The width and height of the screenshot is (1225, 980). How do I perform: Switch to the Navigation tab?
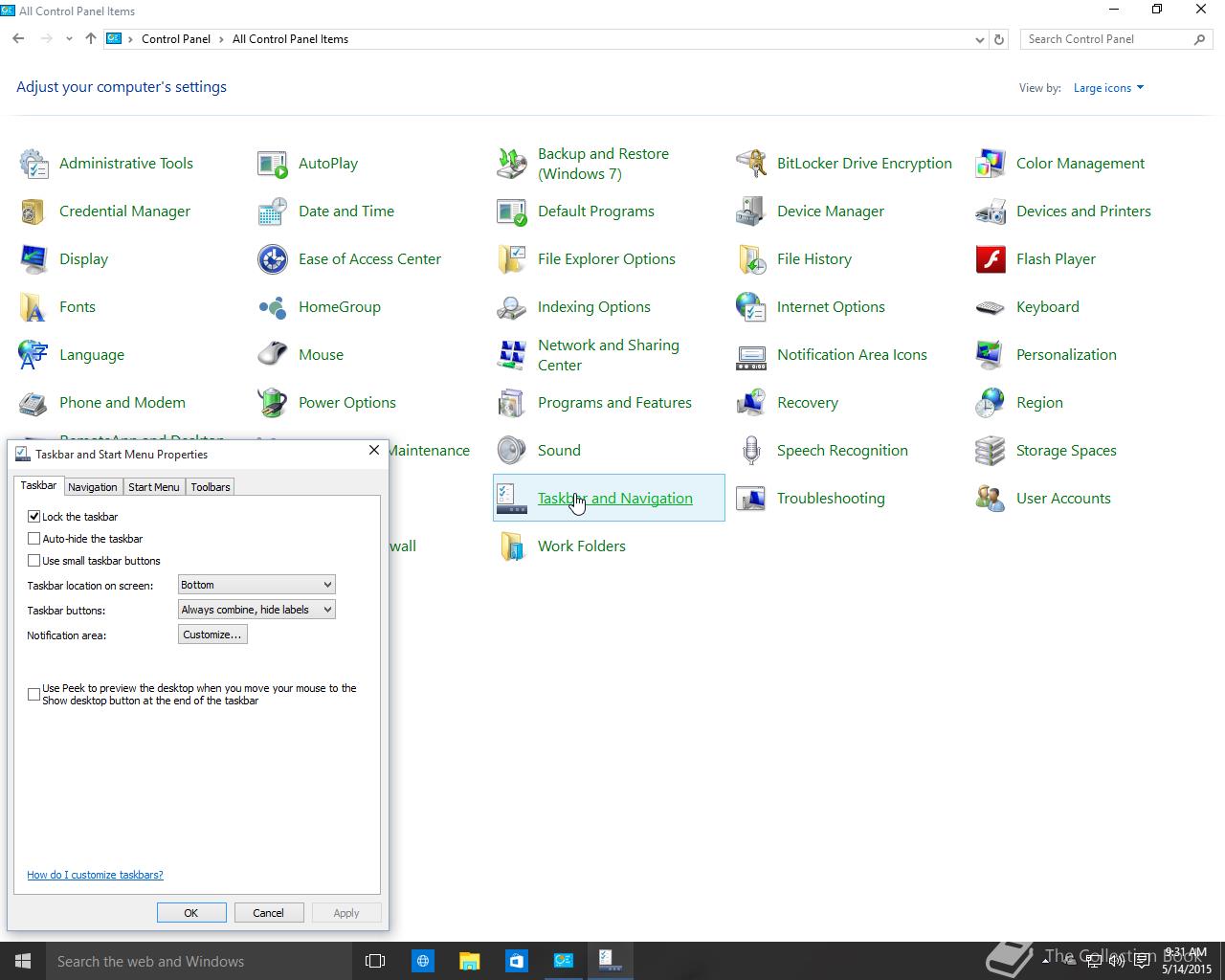point(93,487)
